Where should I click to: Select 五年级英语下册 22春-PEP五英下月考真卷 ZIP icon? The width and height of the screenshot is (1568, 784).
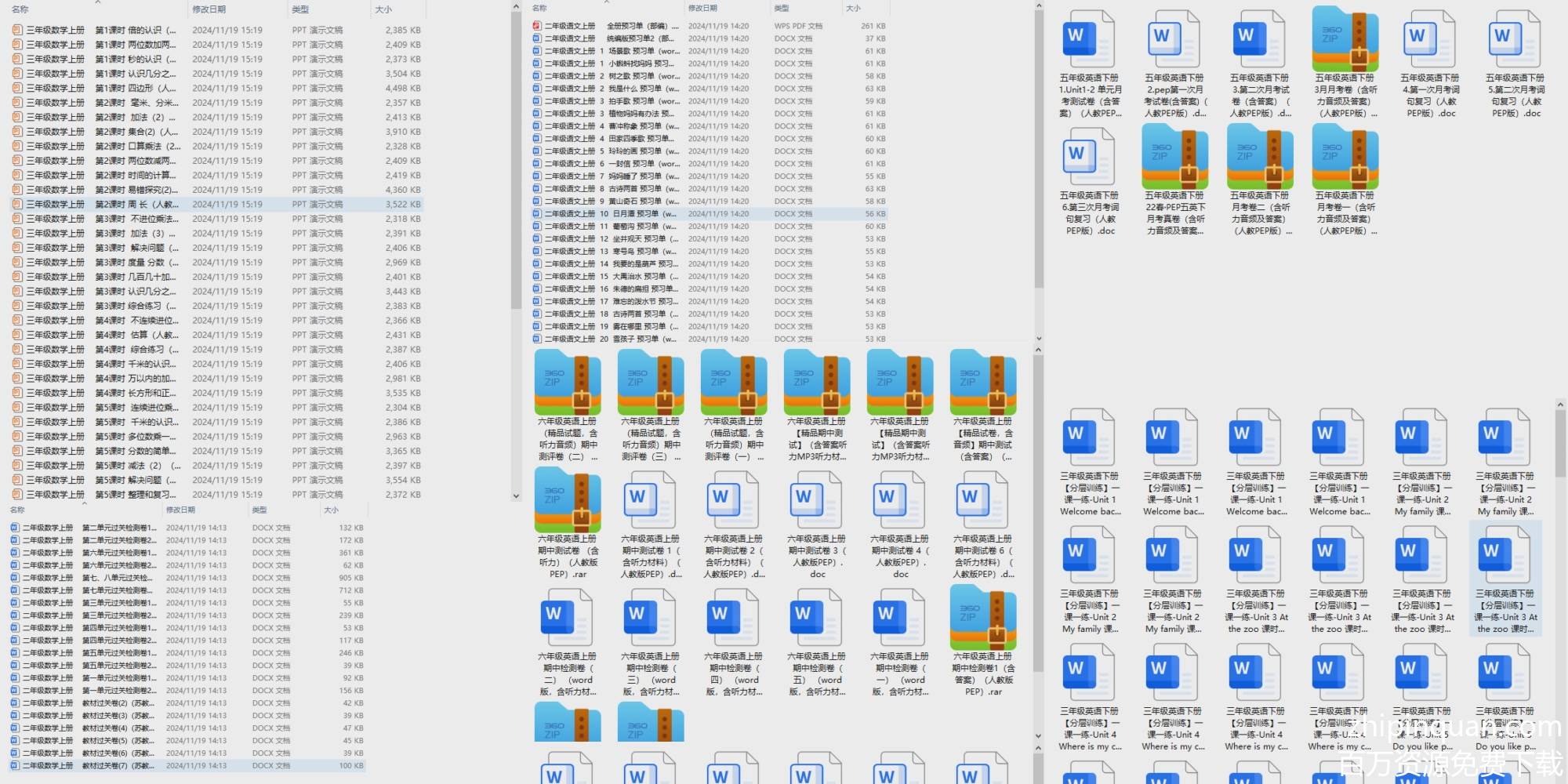1174,157
